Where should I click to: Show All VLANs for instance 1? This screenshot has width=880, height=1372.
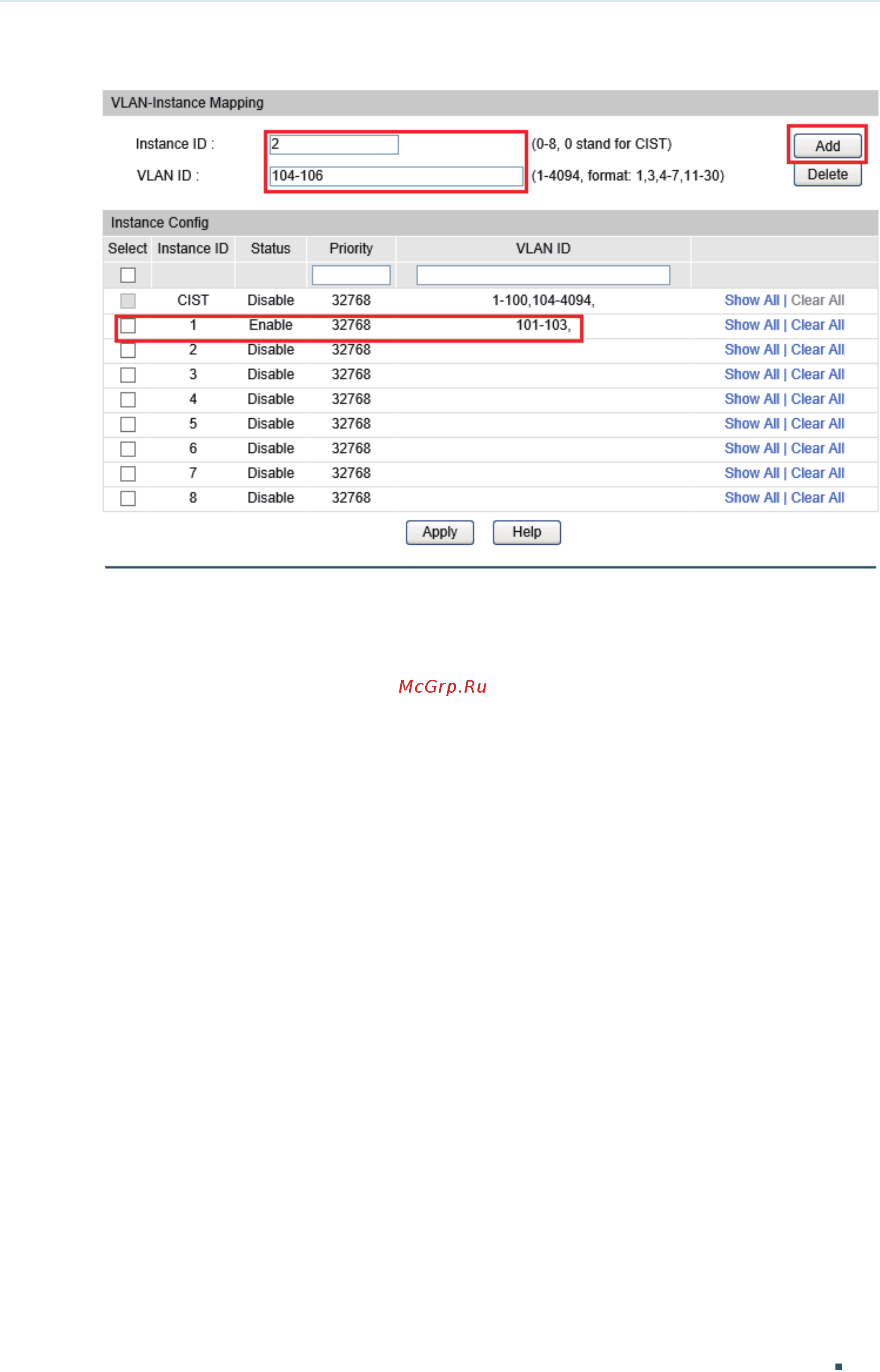click(x=752, y=325)
